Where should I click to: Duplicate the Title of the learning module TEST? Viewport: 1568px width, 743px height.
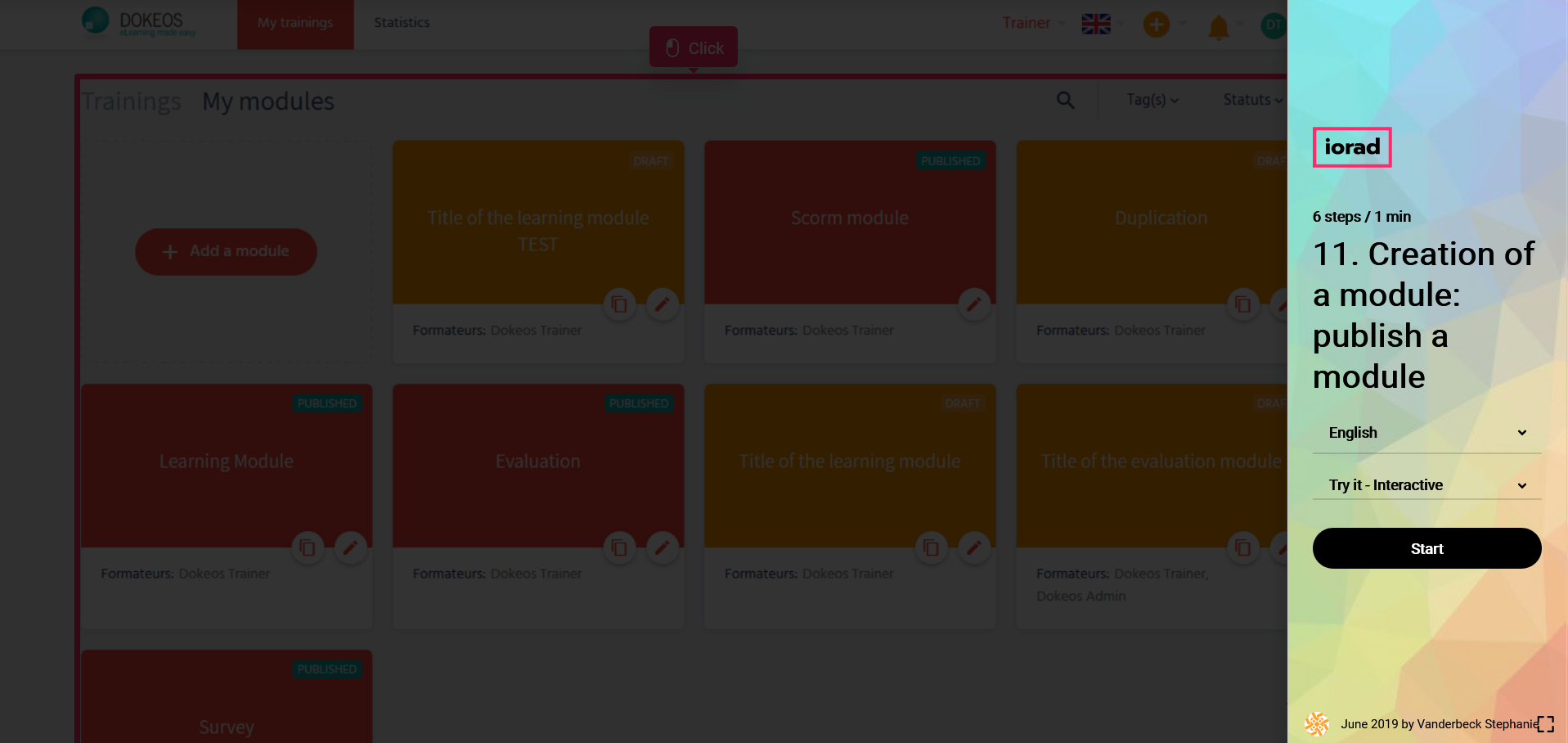(x=619, y=304)
